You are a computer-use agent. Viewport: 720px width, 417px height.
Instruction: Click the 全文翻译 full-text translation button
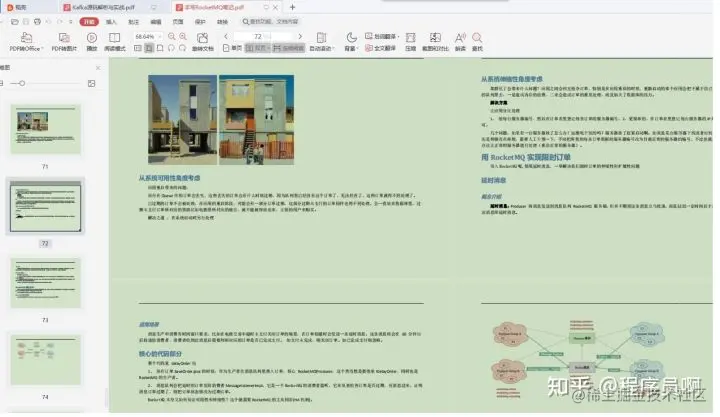click(380, 48)
